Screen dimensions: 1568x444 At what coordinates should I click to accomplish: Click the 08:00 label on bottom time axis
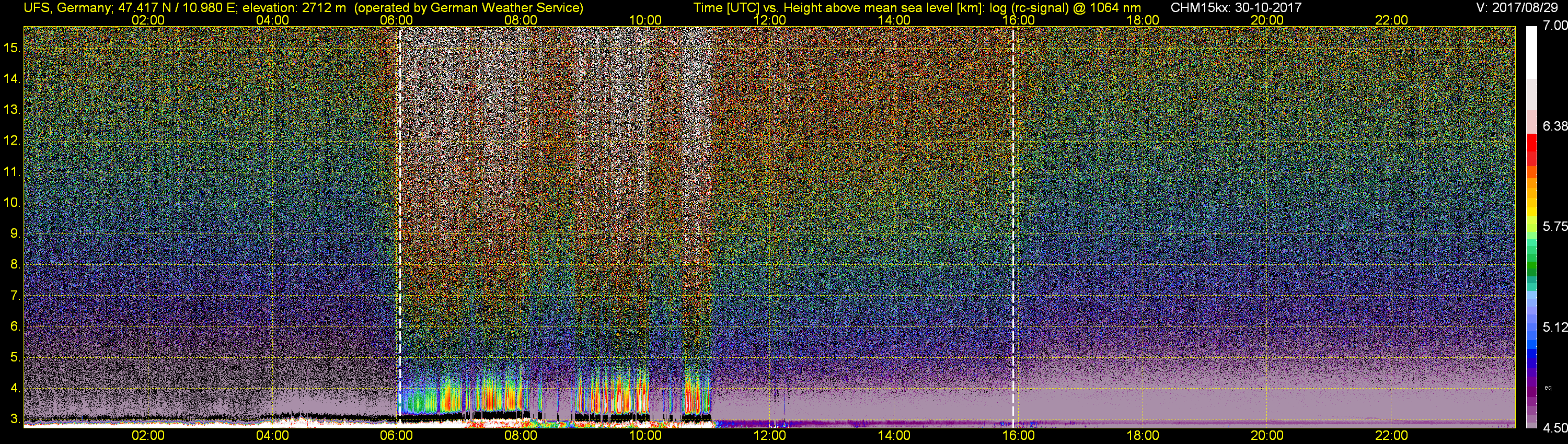[521, 436]
